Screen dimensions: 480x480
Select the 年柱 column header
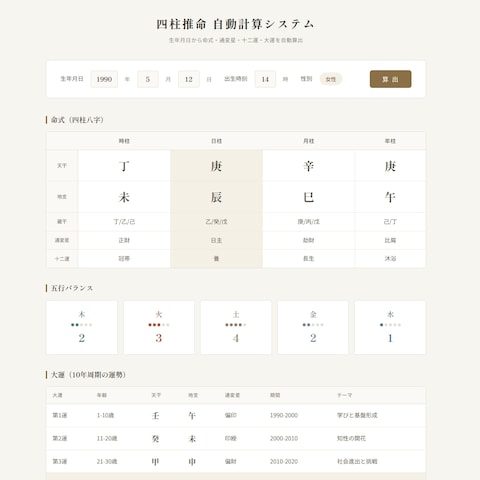tap(390, 141)
